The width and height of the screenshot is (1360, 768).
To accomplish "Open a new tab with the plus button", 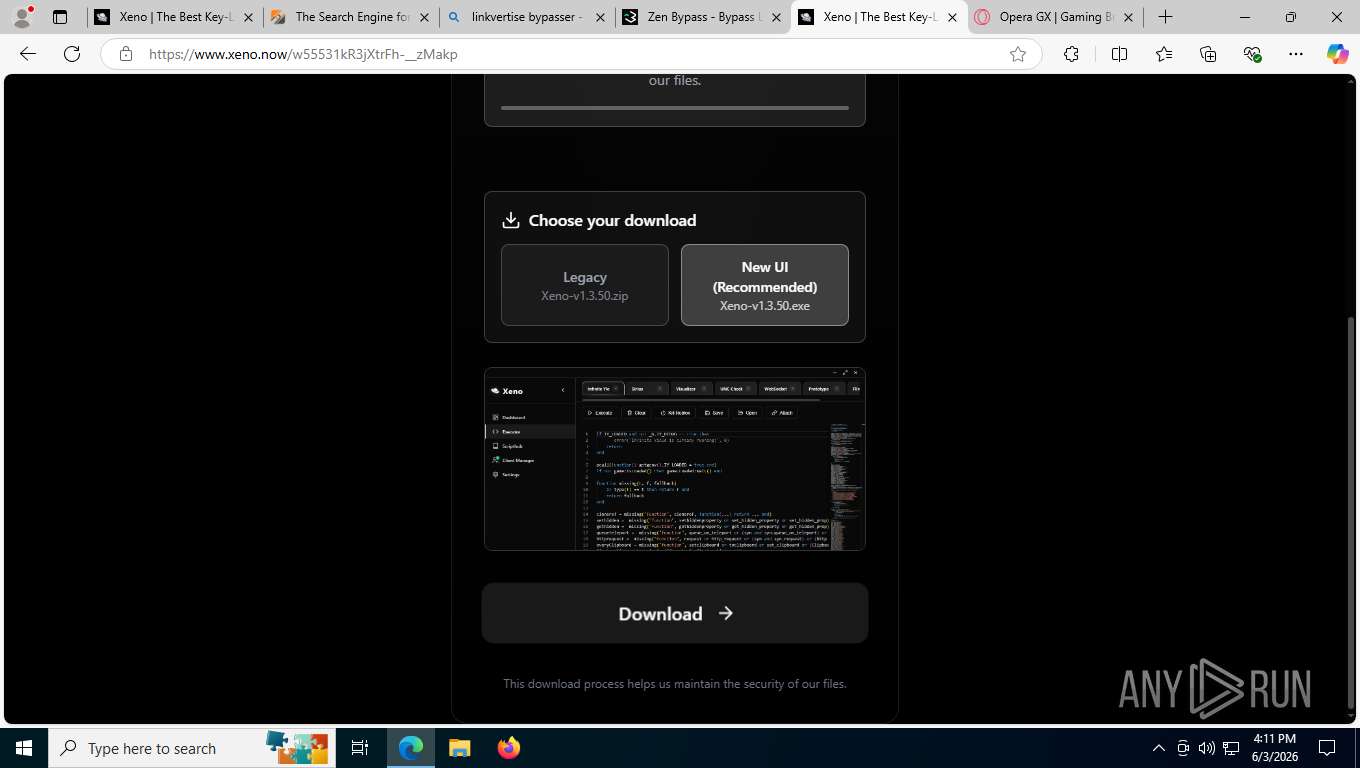I will [x=1165, y=17].
